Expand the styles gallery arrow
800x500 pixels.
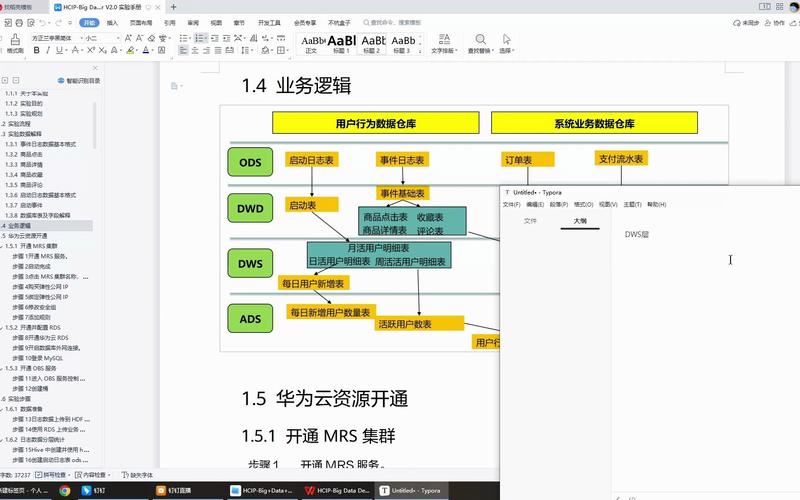coord(420,51)
